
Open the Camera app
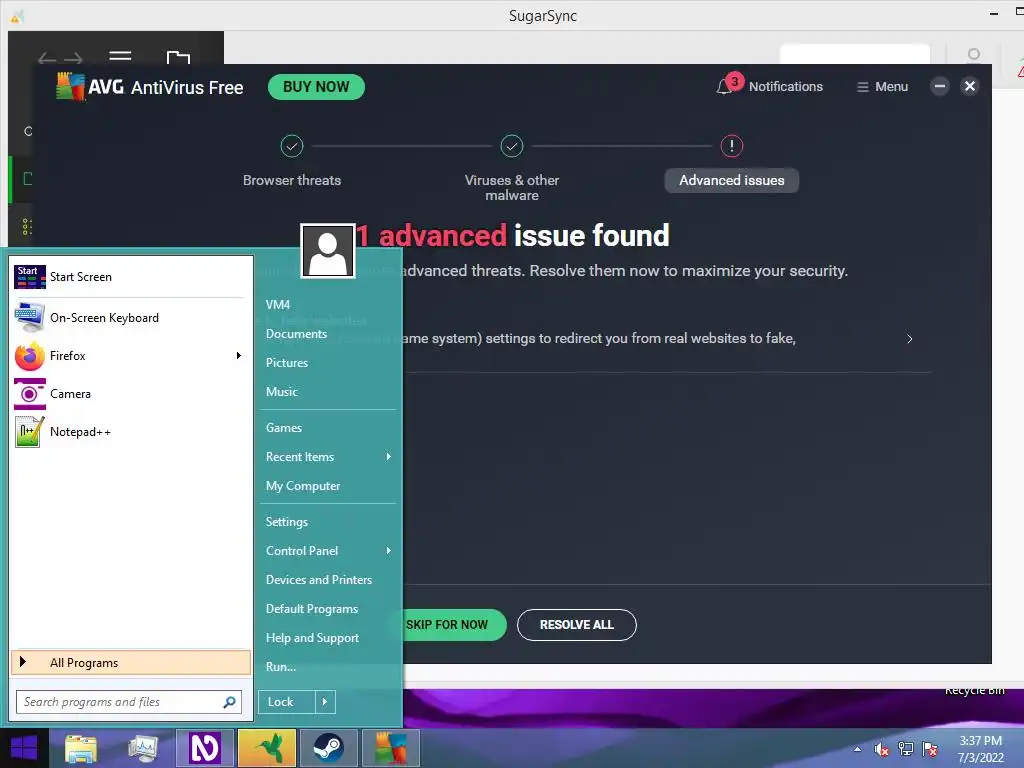point(131,394)
